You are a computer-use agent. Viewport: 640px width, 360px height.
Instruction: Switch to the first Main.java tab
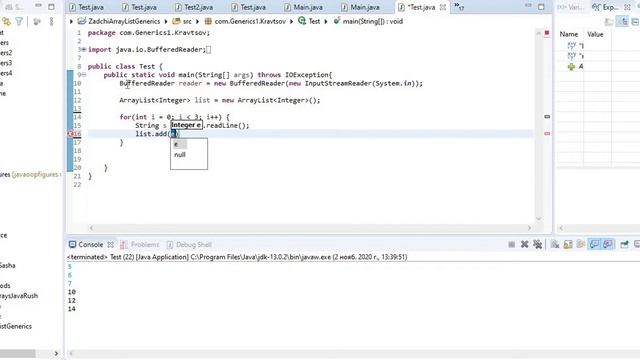point(304,7)
